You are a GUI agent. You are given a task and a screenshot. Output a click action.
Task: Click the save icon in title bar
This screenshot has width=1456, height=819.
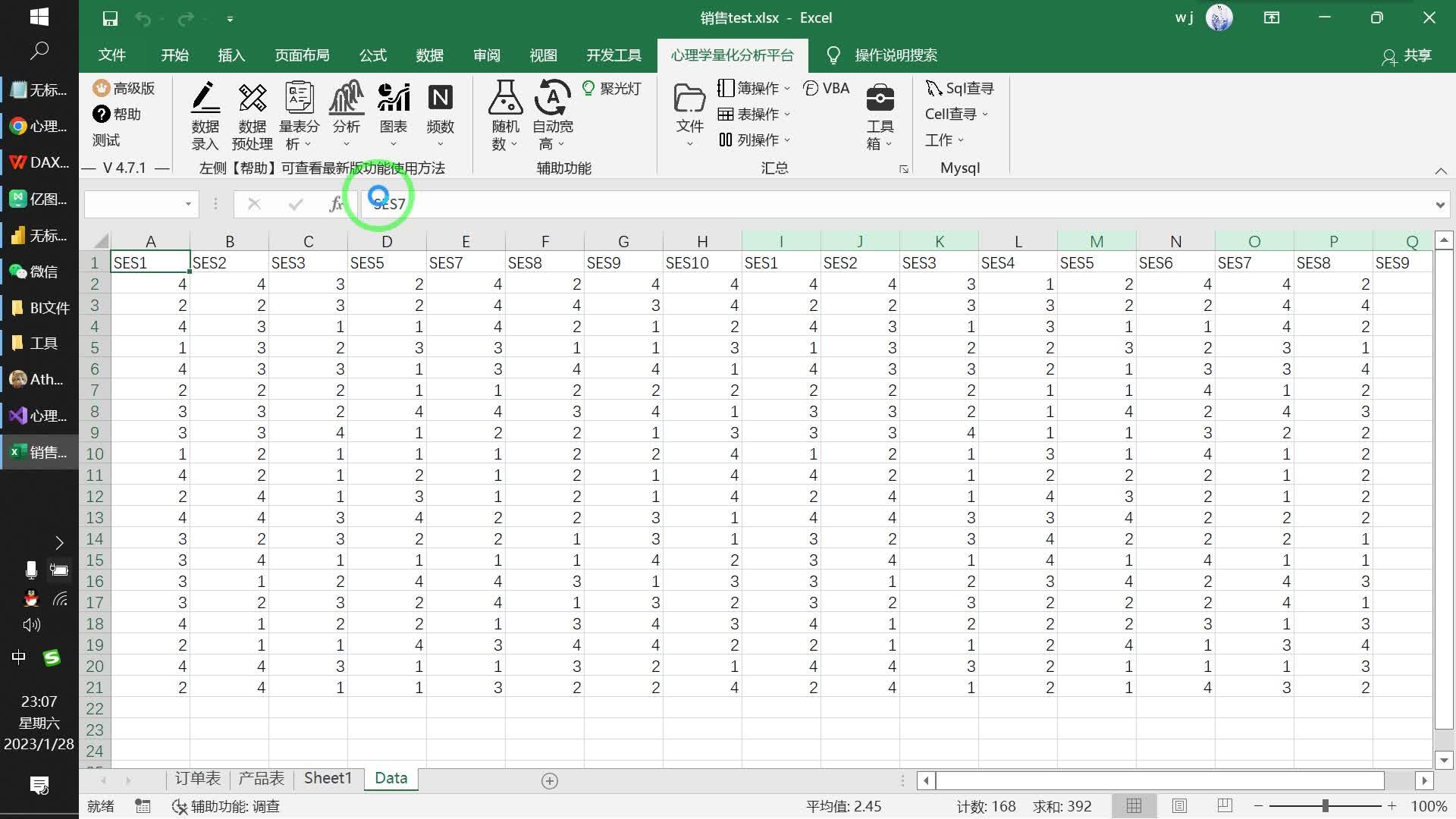point(110,18)
